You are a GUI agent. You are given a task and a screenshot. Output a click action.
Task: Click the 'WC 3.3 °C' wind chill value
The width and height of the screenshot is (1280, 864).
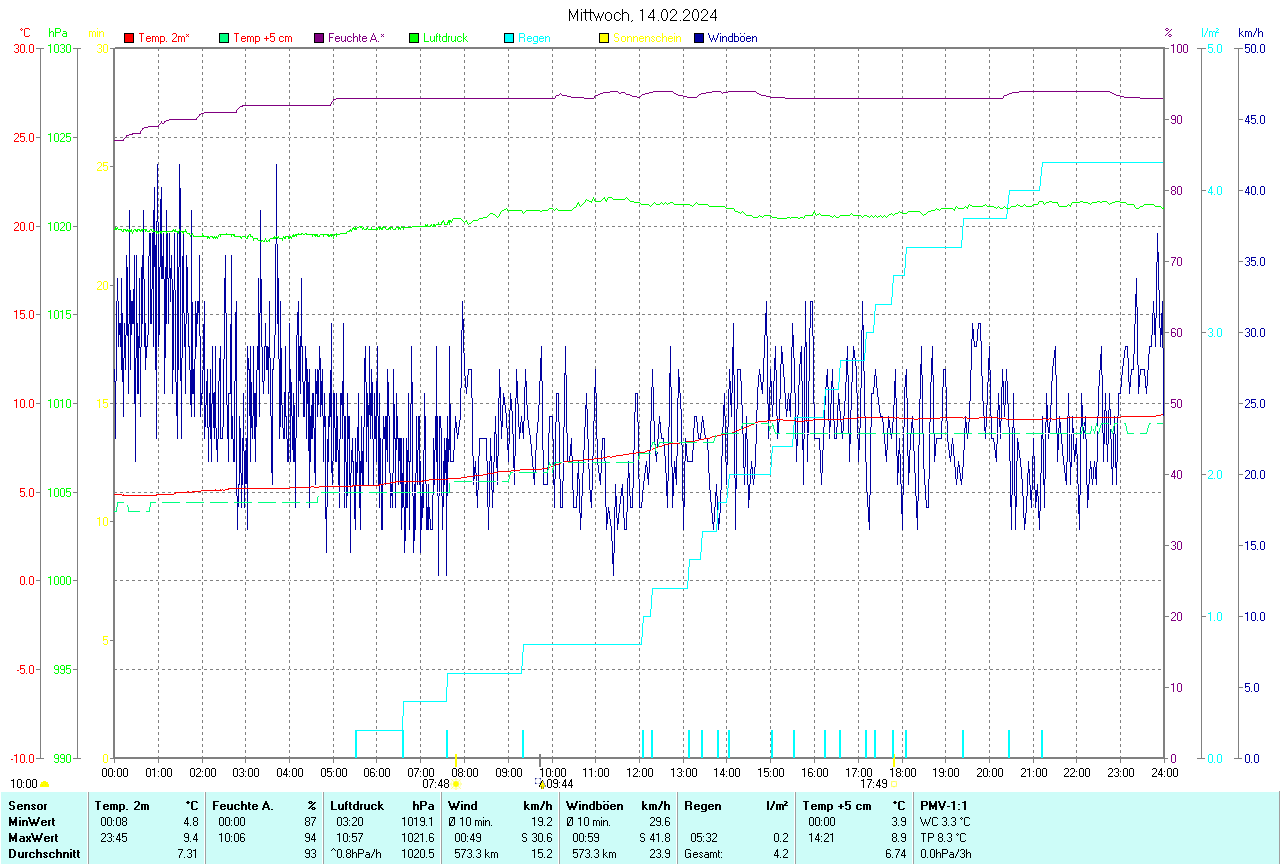(x=945, y=821)
